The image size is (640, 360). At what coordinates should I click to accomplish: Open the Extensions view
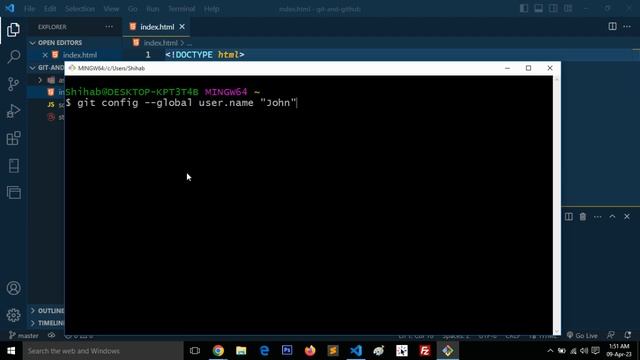(13, 138)
